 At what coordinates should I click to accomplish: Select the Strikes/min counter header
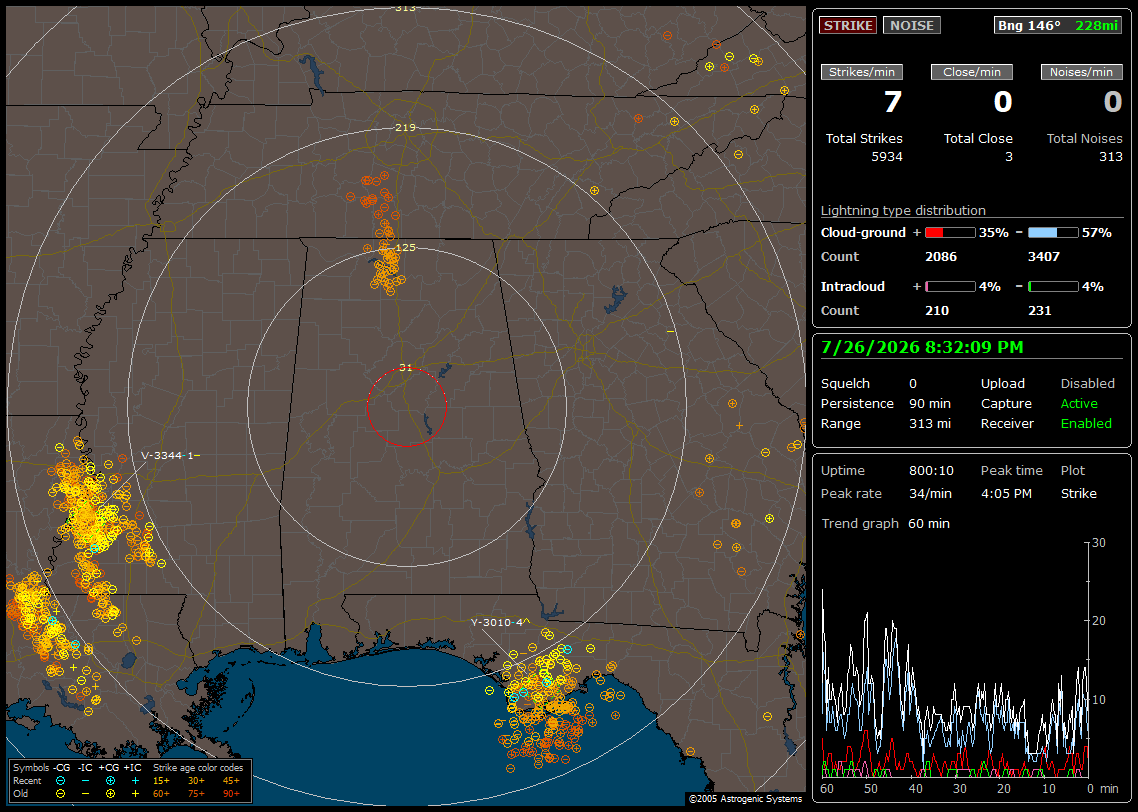[861, 72]
